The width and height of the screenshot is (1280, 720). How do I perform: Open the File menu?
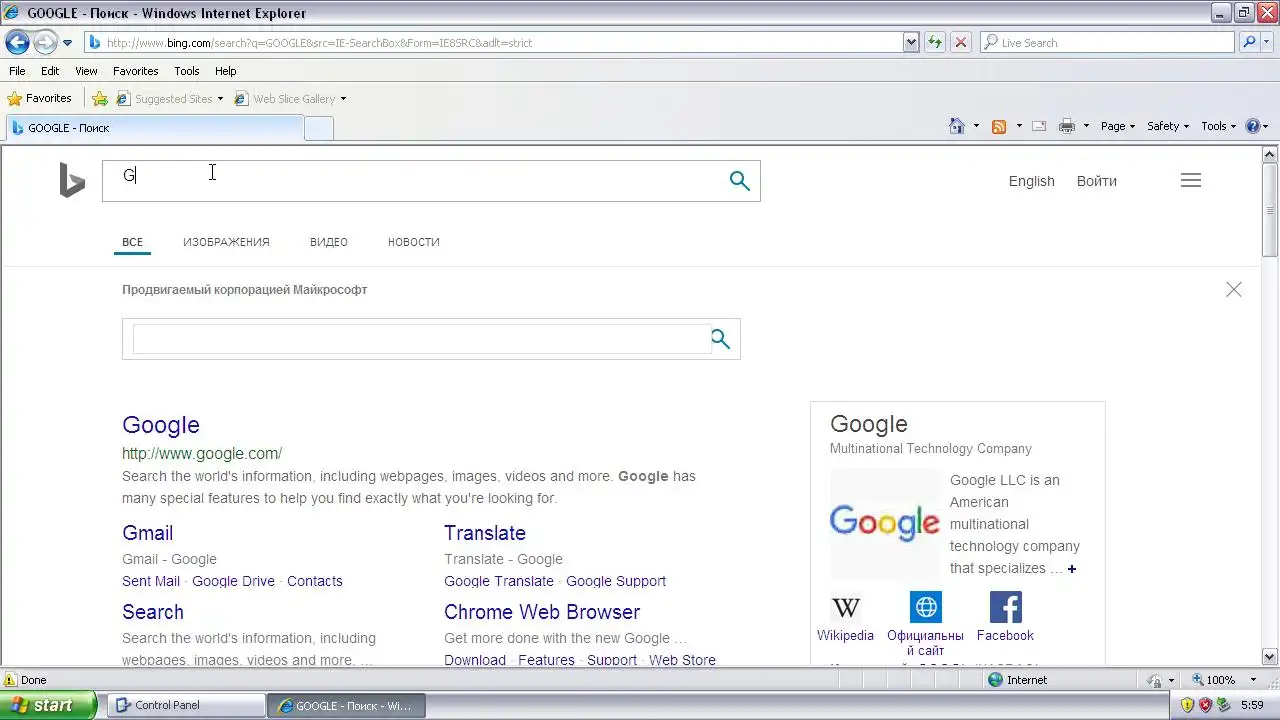pos(17,71)
